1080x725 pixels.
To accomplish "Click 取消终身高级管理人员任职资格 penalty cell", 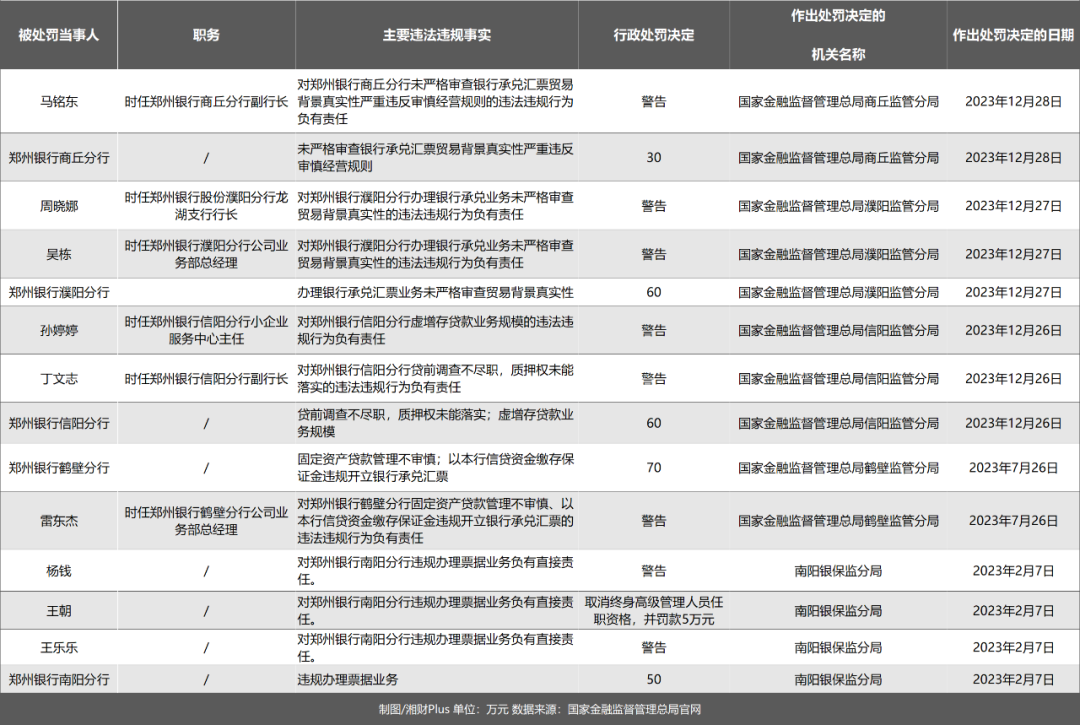I will coord(654,611).
